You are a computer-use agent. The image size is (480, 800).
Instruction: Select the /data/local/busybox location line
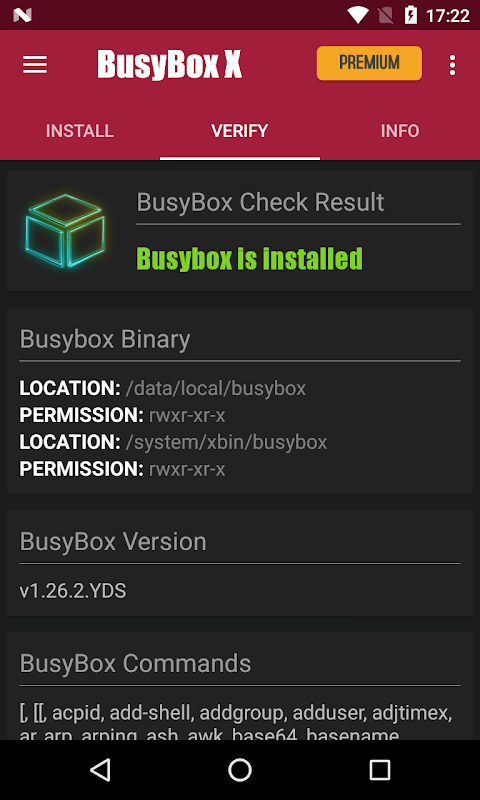click(163, 388)
